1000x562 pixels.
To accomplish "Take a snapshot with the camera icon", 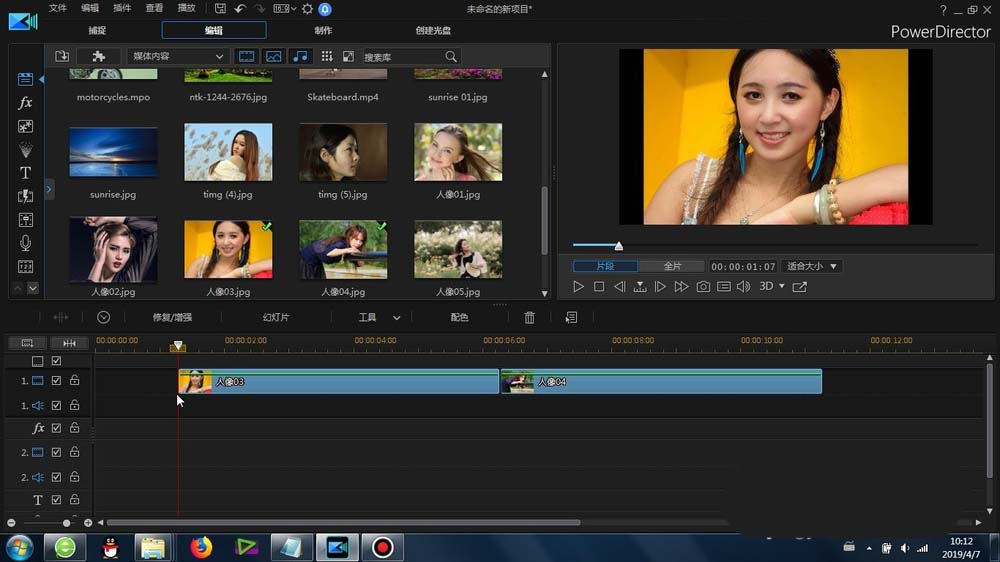I will (703, 287).
